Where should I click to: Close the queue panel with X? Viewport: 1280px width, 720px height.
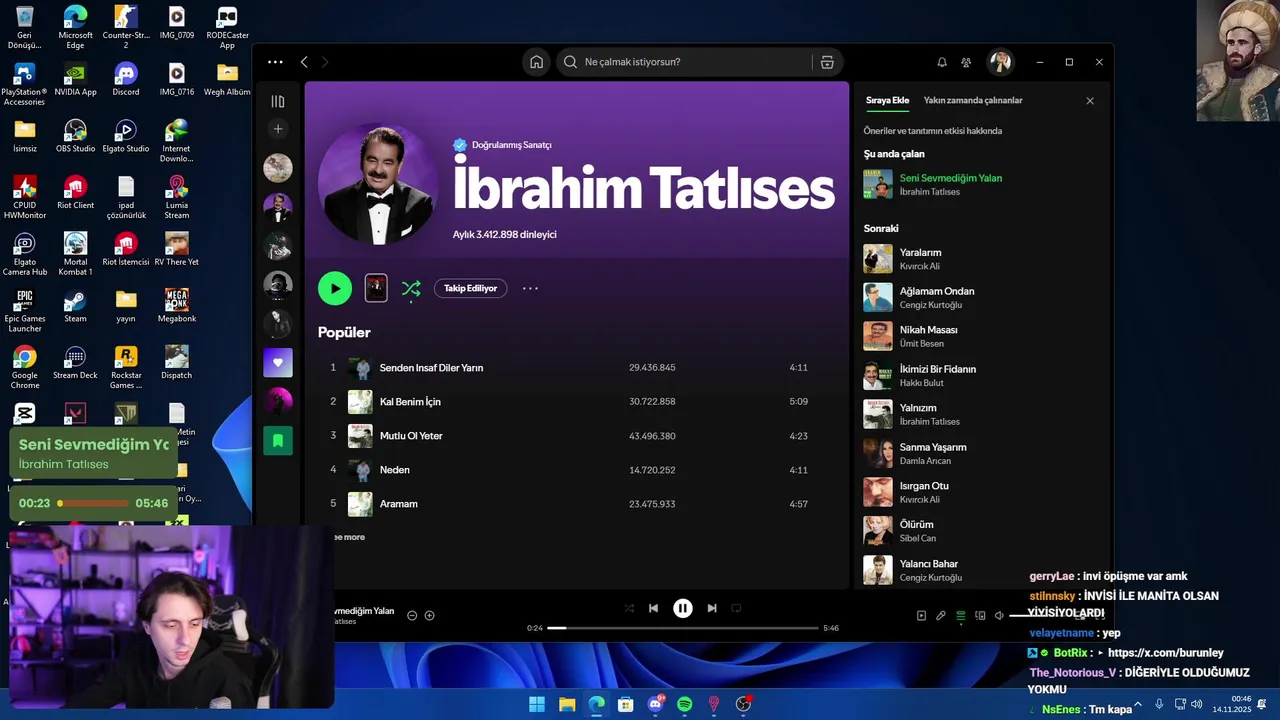[1090, 101]
